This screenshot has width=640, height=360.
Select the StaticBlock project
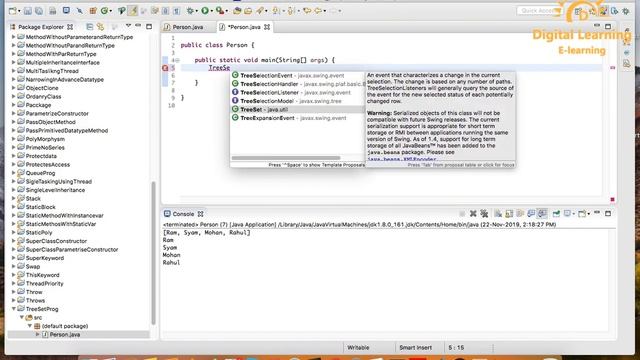tap(40, 207)
